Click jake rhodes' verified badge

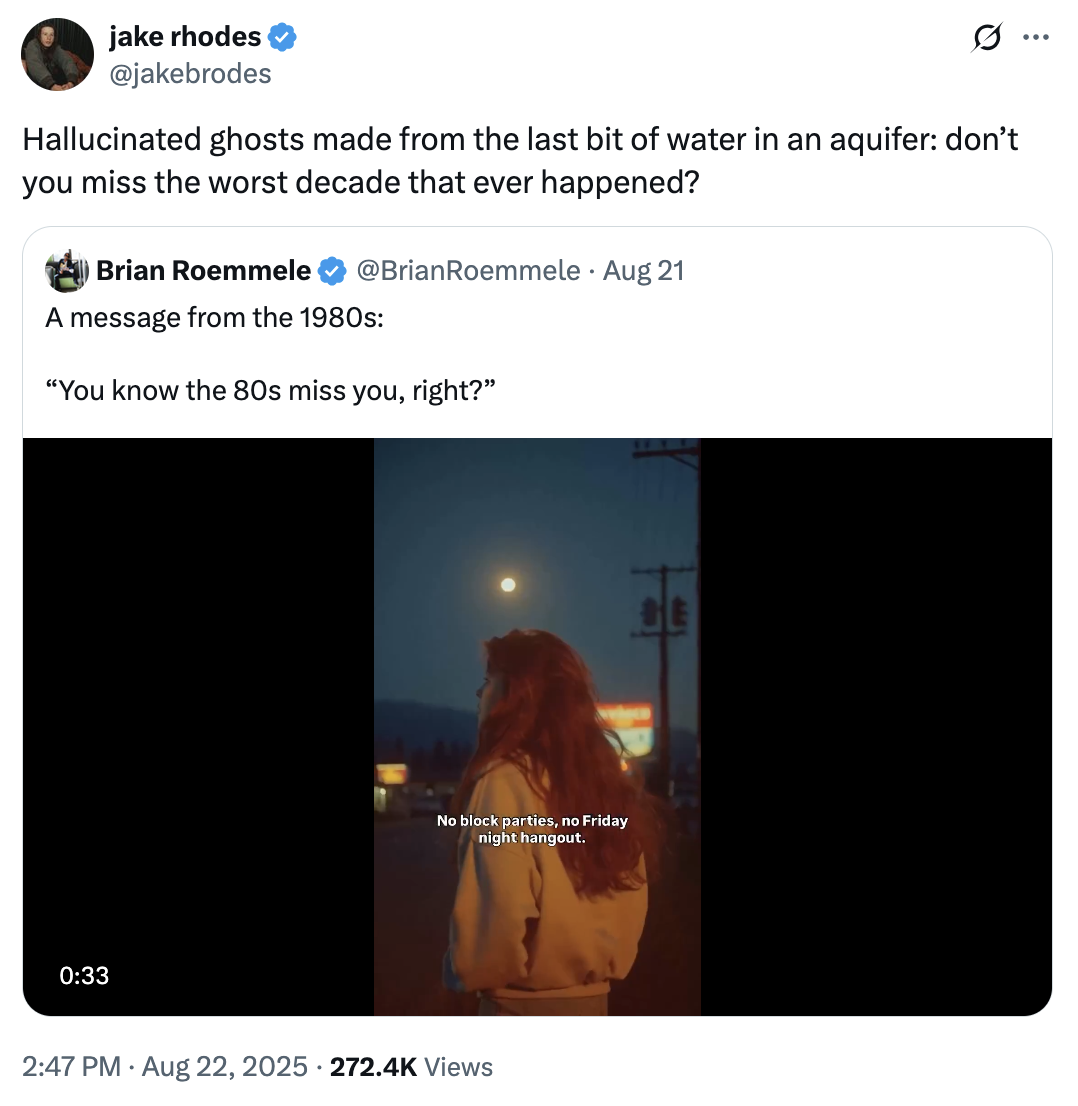click(282, 36)
